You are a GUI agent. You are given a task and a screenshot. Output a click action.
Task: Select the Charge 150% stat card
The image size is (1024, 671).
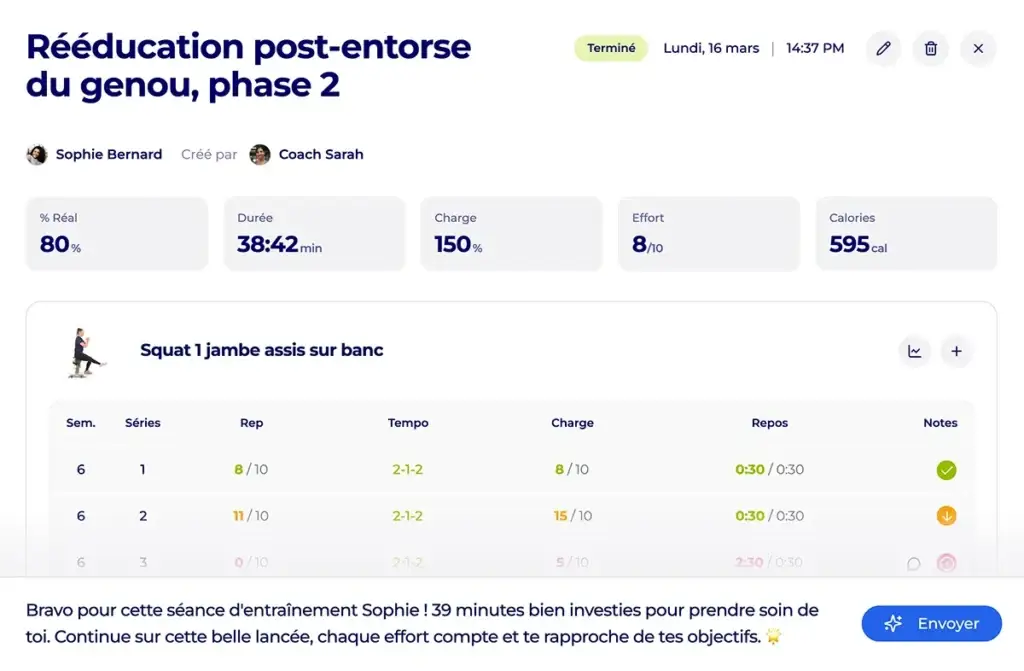click(x=511, y=233)
